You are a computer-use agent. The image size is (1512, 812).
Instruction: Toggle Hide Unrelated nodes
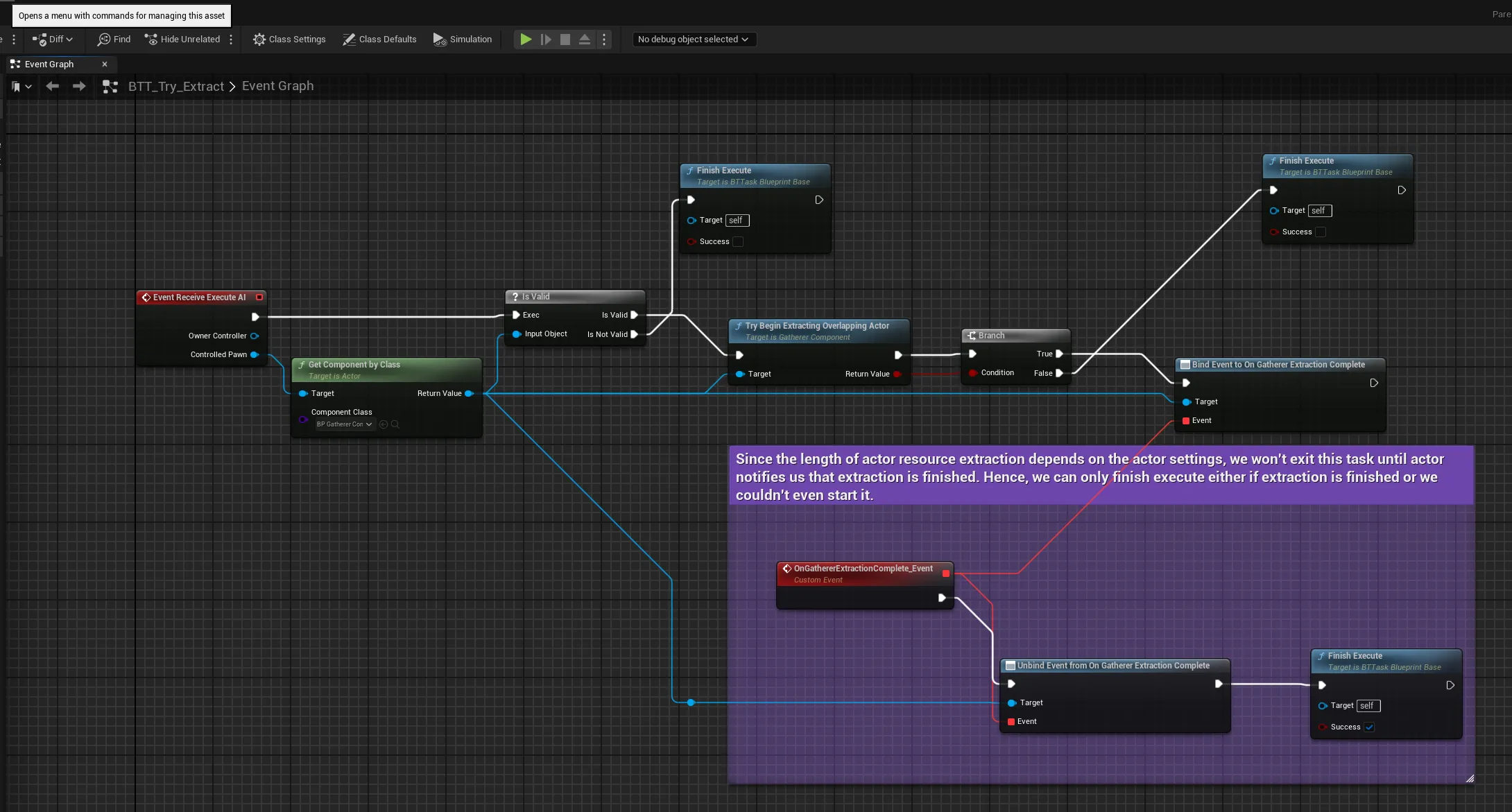coord(182,40)
